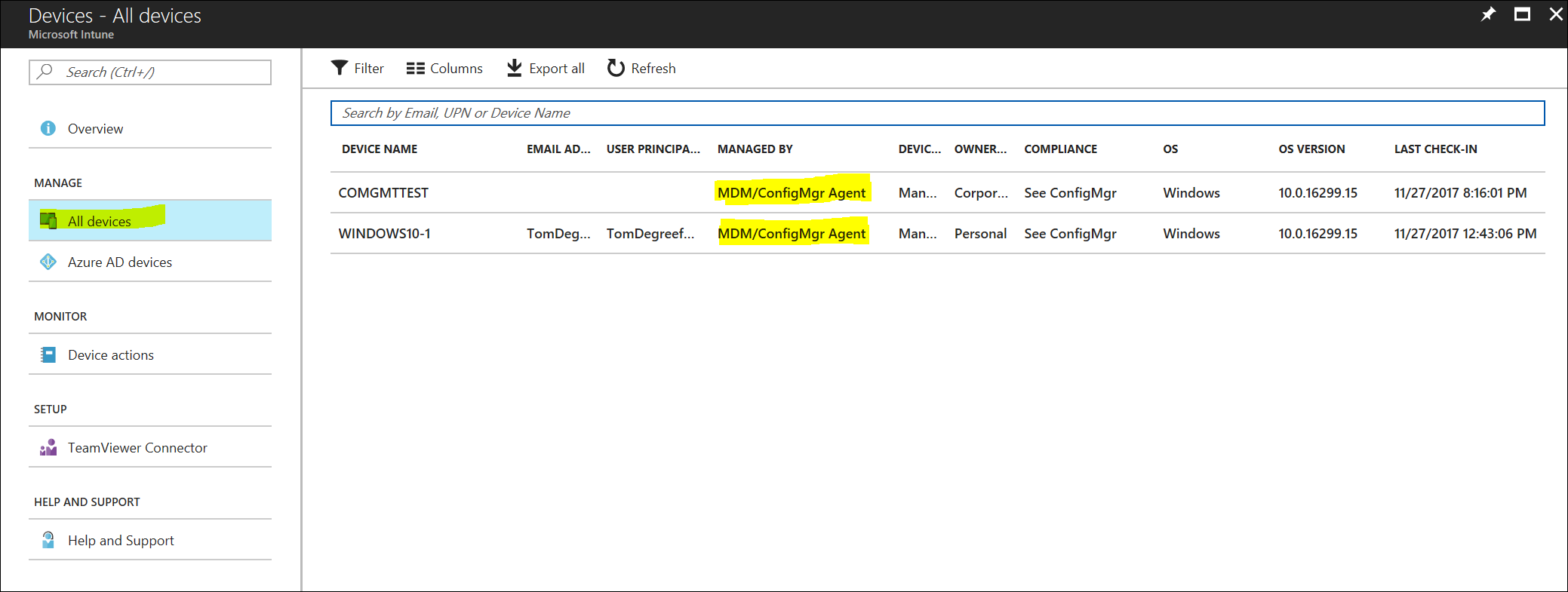Click the TomDeg... email cell

click(x=558, y=234)
